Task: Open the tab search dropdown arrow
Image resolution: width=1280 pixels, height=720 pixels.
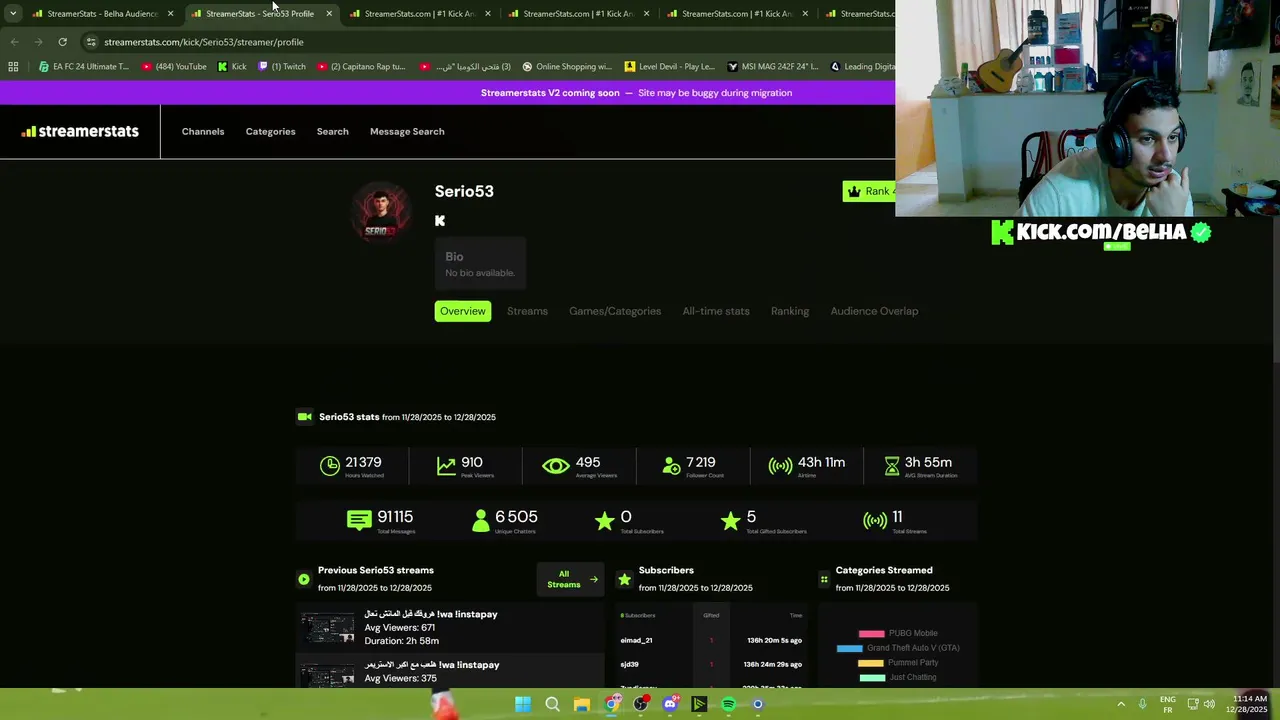Action: click(x=12, y=14)
